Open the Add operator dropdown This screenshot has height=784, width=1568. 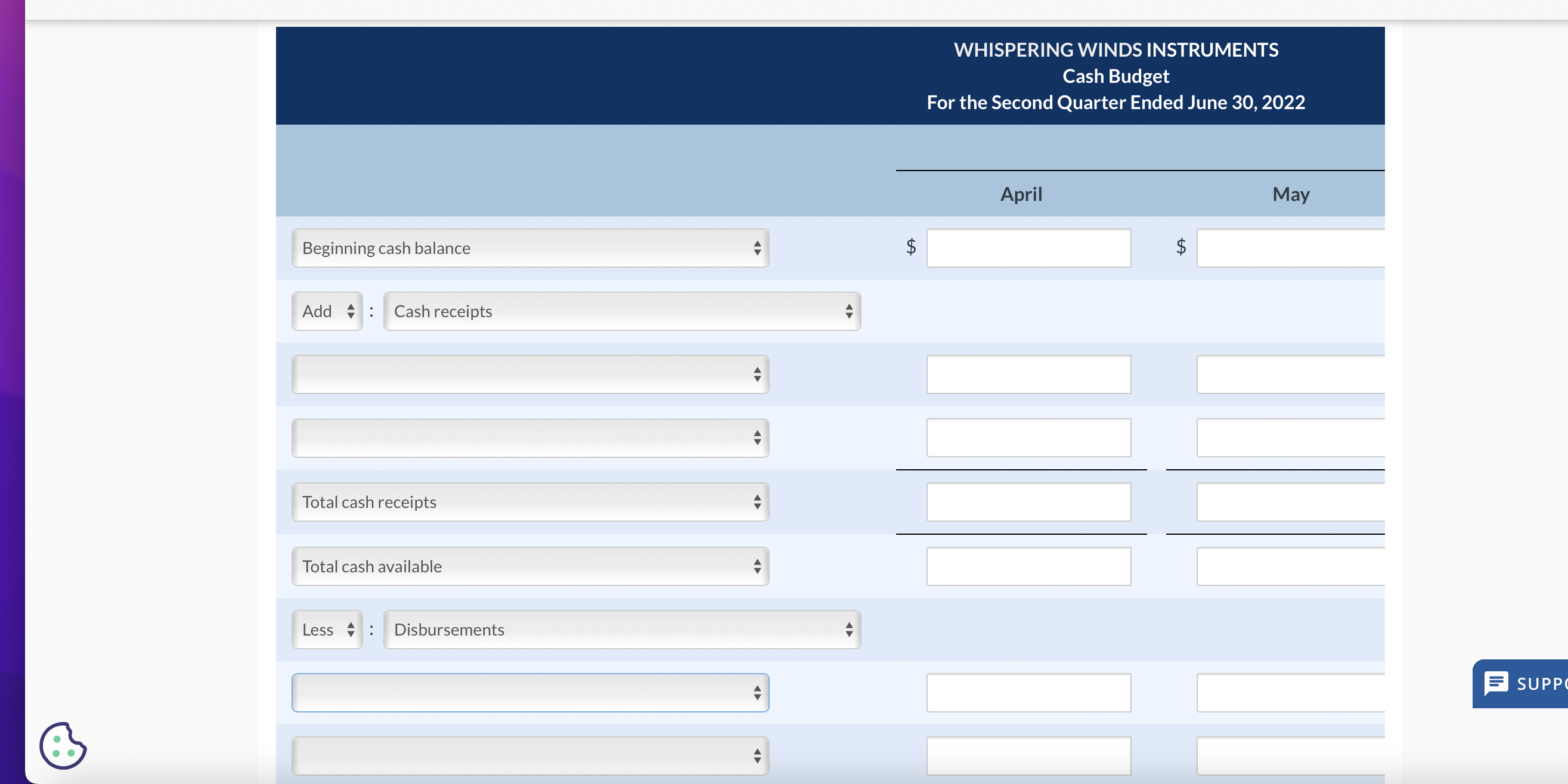tap(327, 311)
